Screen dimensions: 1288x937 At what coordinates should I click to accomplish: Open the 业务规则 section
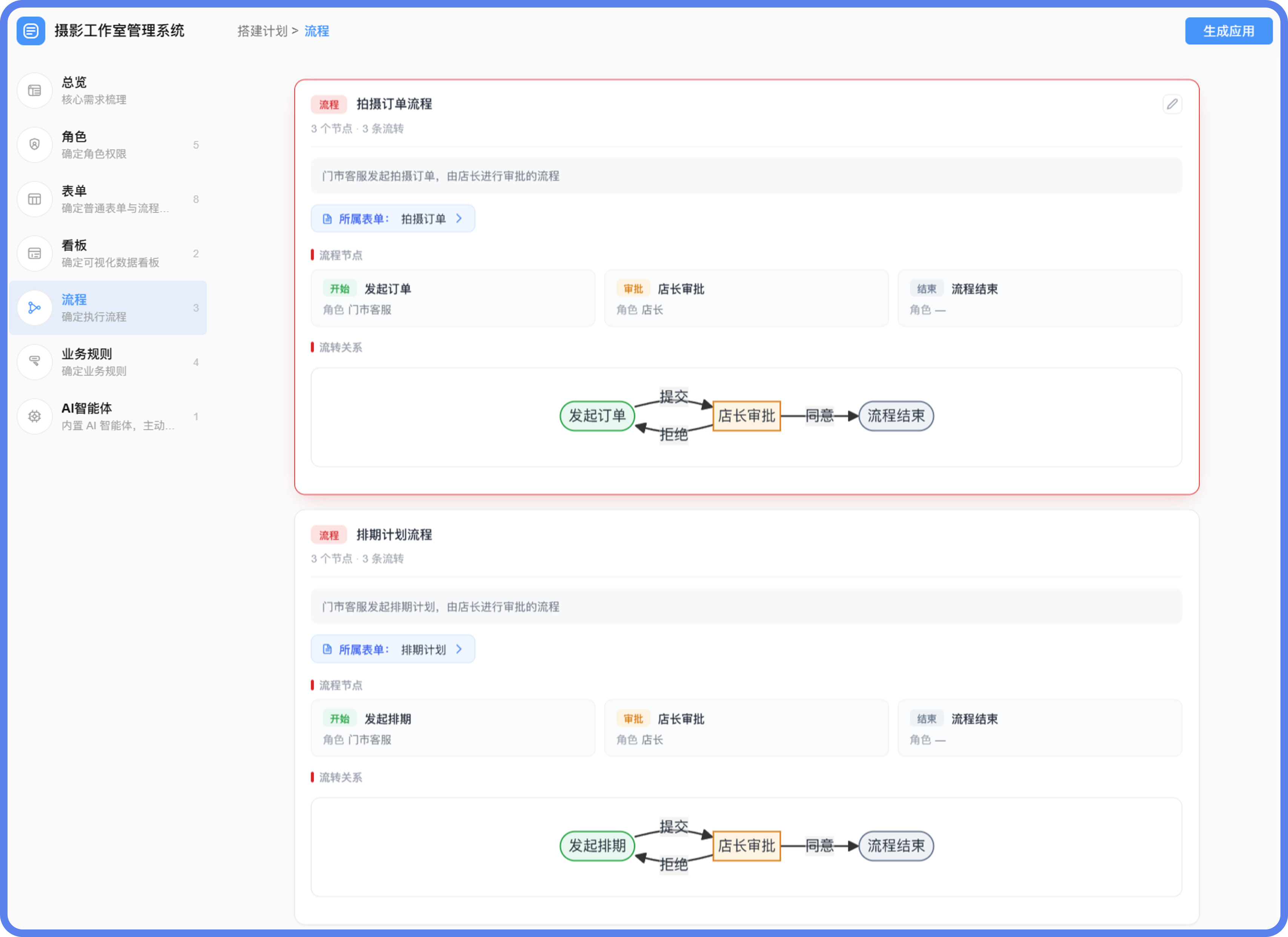pyautogui.click(x=108, y=362)
